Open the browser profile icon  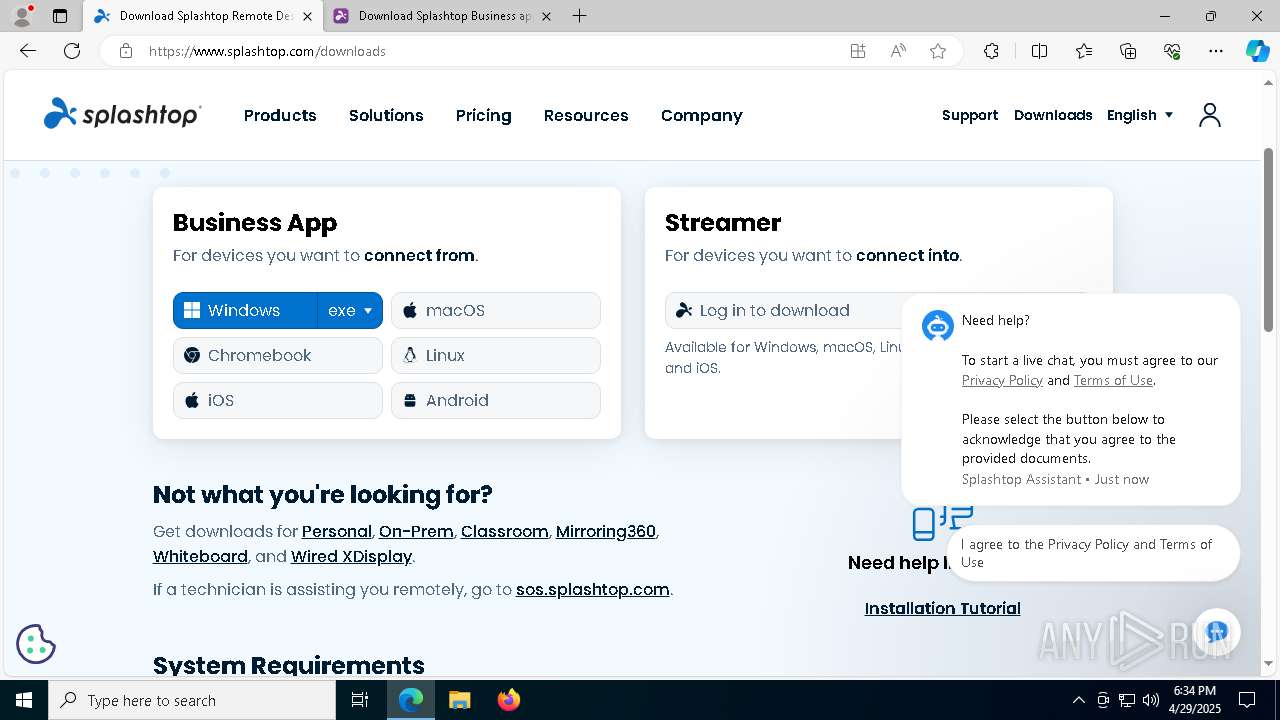pyautogui.click(x=22, y=16)
